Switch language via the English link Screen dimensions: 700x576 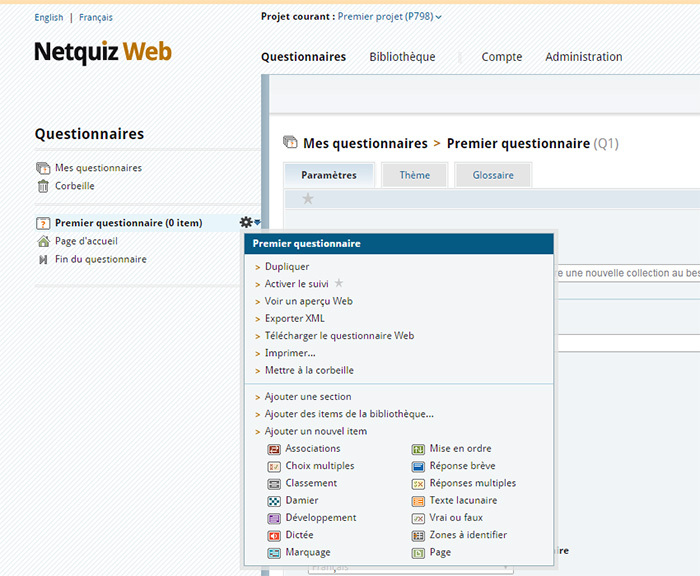click(x=49, y=17)
